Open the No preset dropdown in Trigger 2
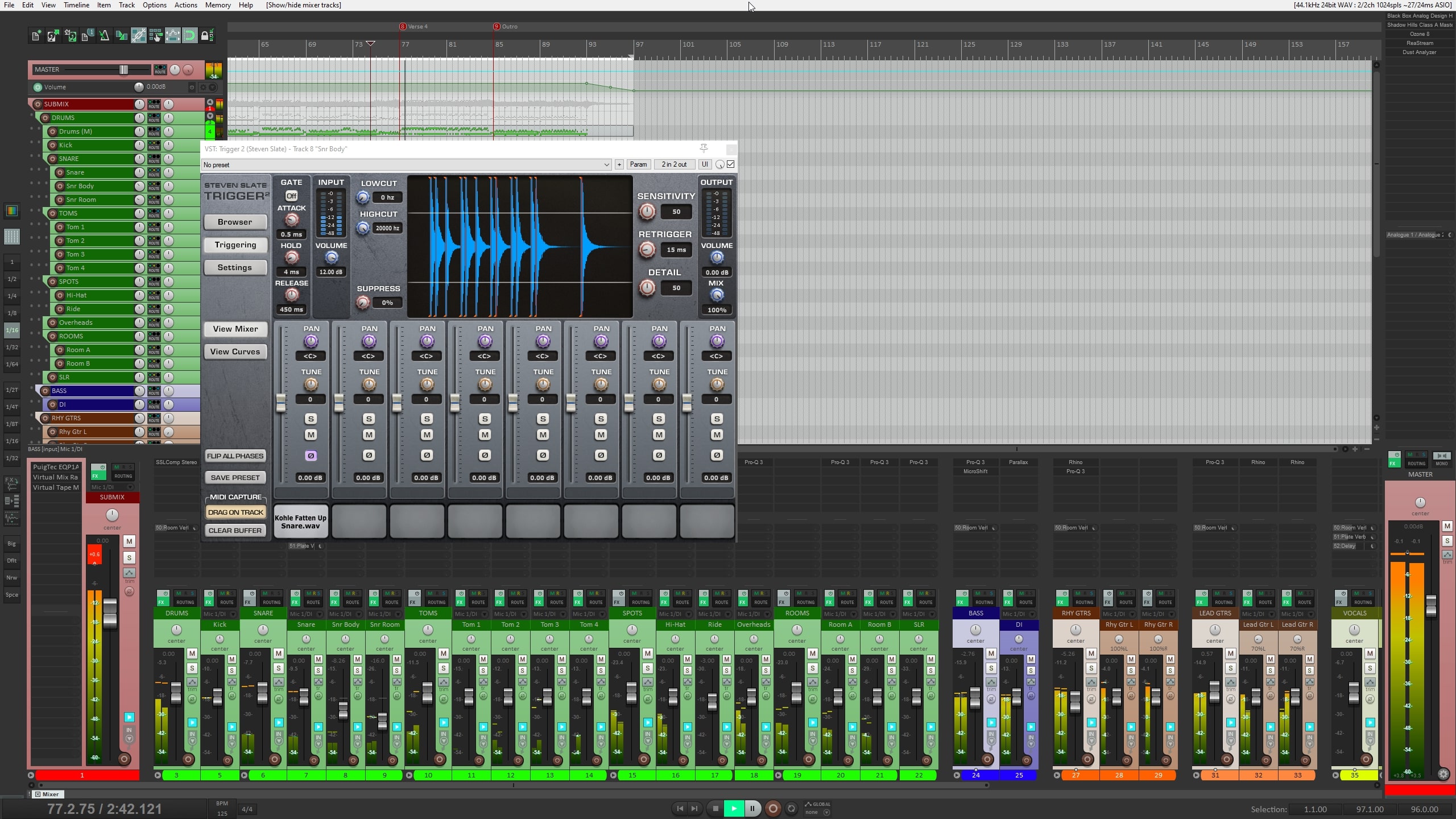 (407, 165)
